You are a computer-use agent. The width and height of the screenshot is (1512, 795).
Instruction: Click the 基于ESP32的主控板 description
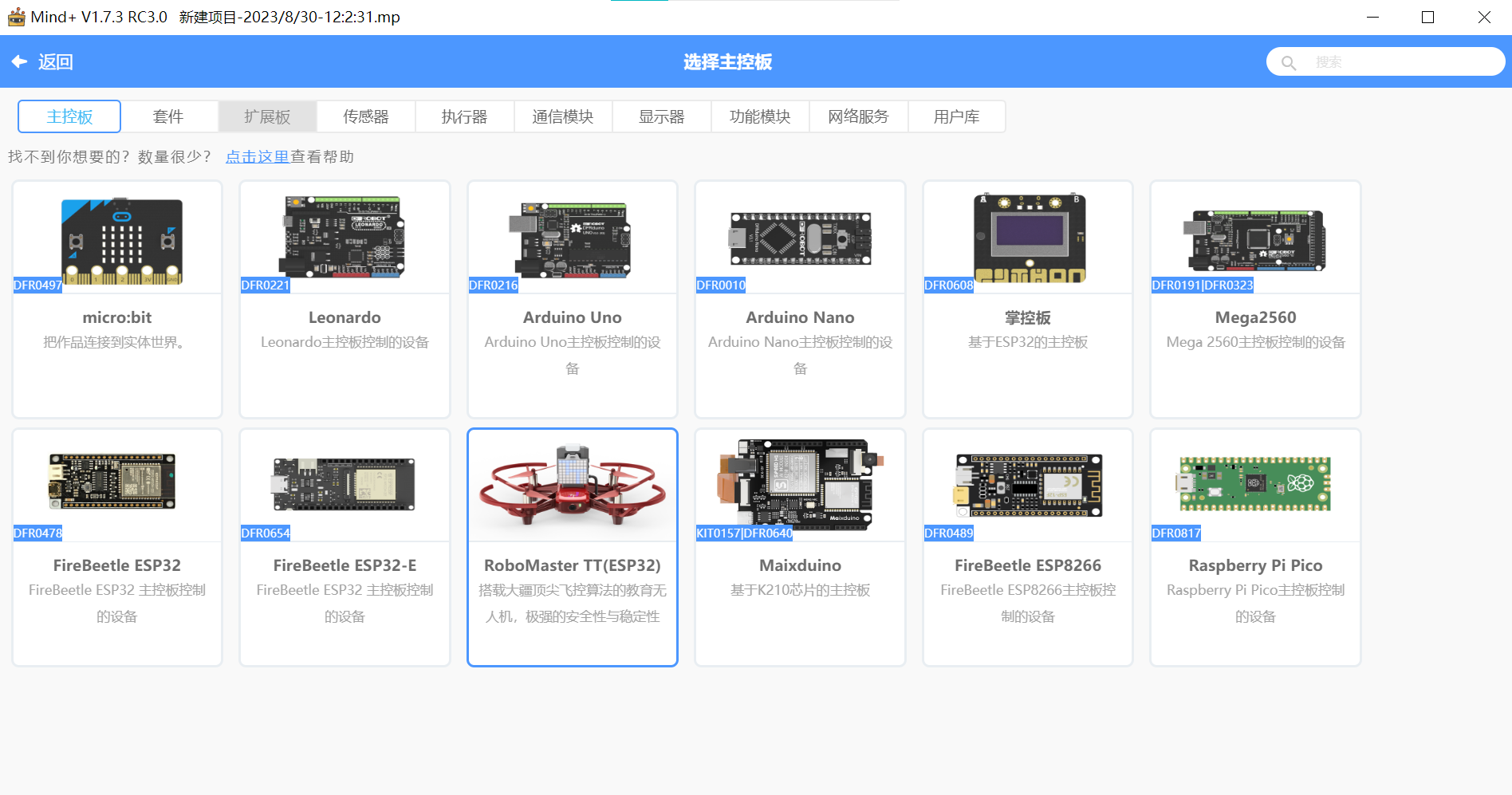pyautogui.click(x=1028, y=342)
